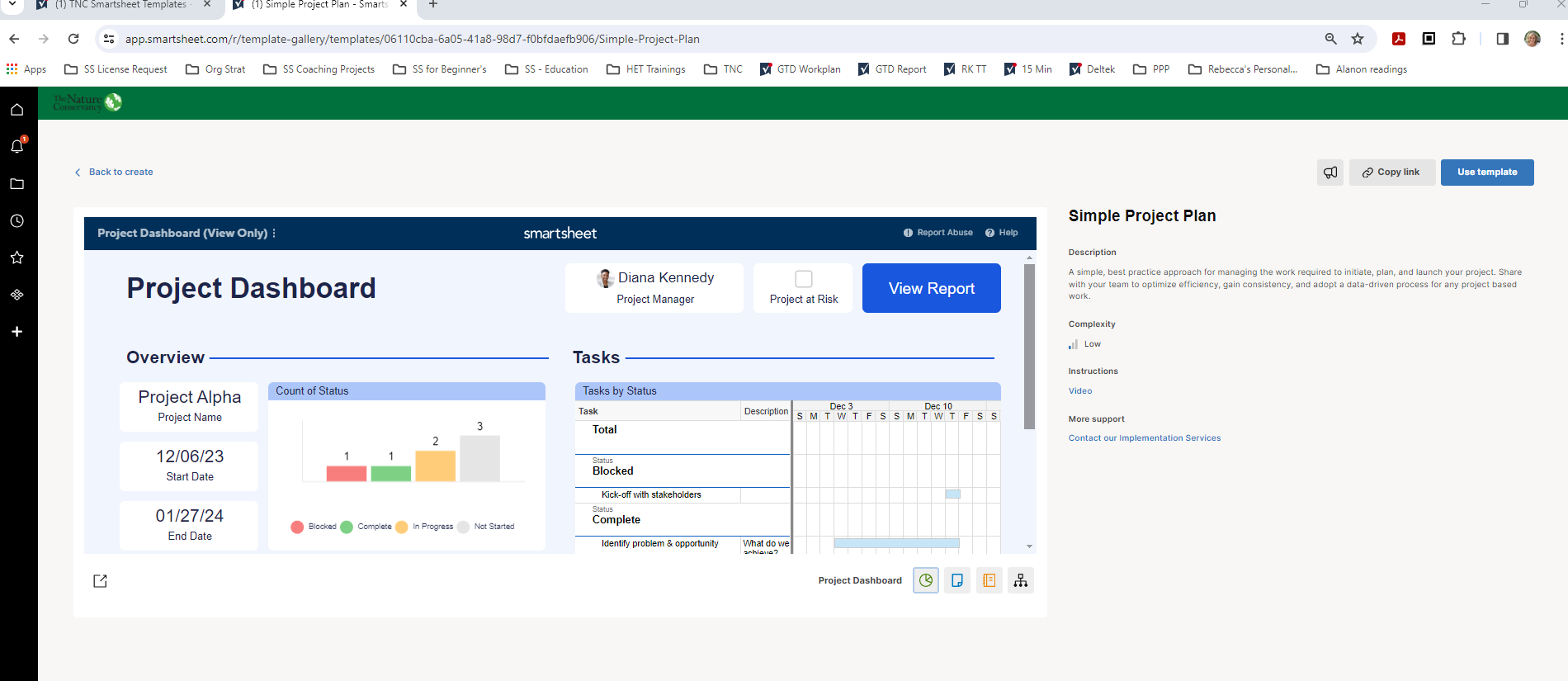View site information icon in address bar
Viewport: 1568px width, 681px height.
(108, 39)
